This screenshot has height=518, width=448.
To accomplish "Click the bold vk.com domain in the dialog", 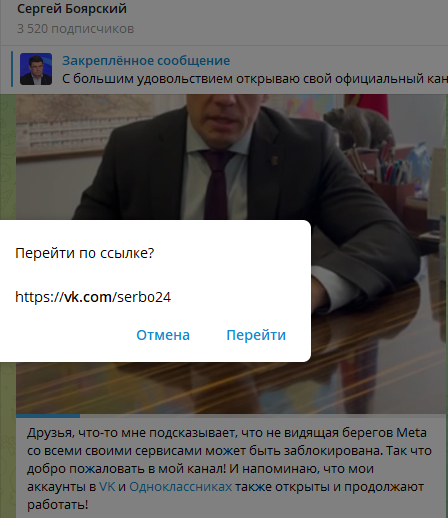I will tap(88, 297).
